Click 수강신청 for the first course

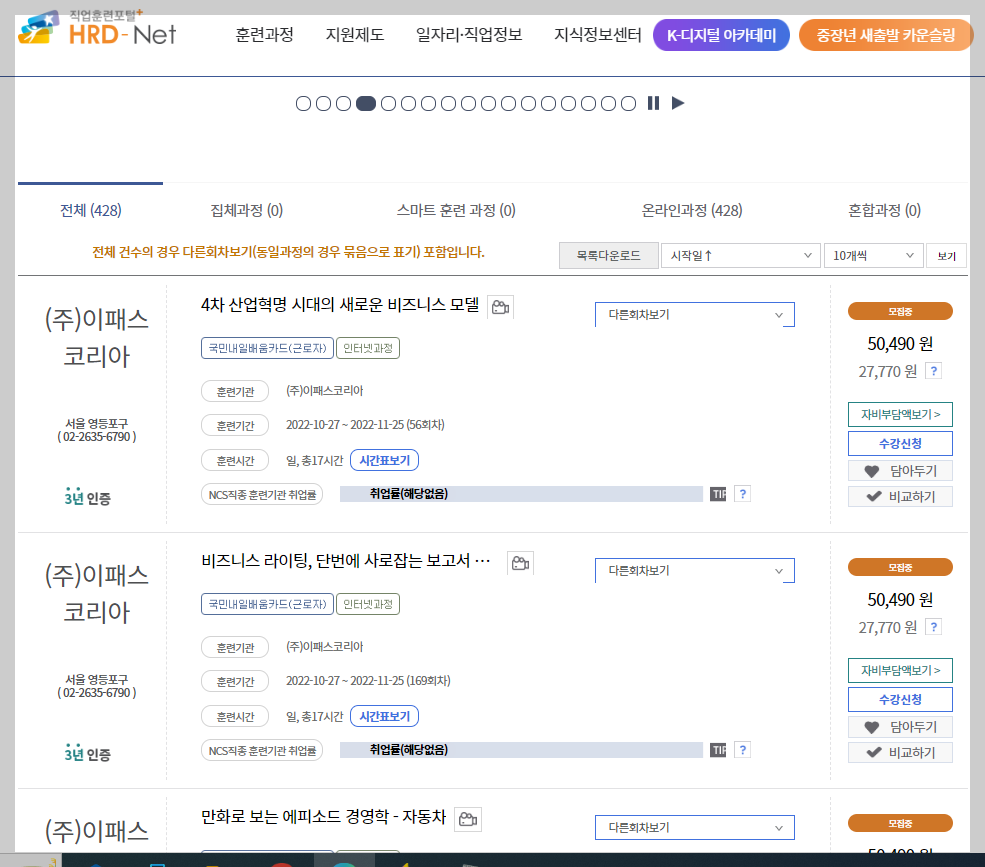click(900, 444)
